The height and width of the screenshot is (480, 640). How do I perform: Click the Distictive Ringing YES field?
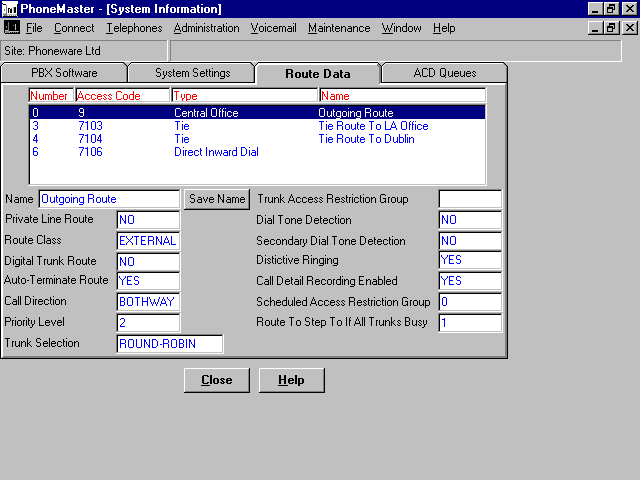(470, 260)
